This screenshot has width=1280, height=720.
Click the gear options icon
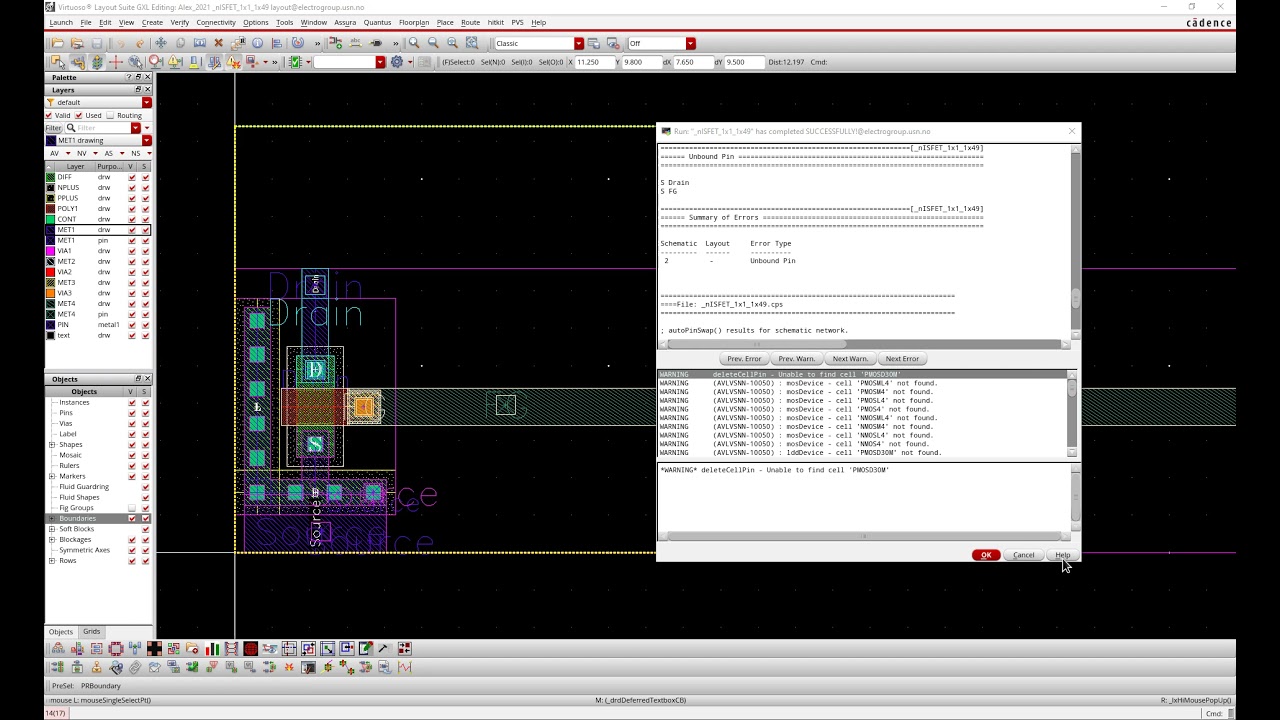click(x=396, y=62)
